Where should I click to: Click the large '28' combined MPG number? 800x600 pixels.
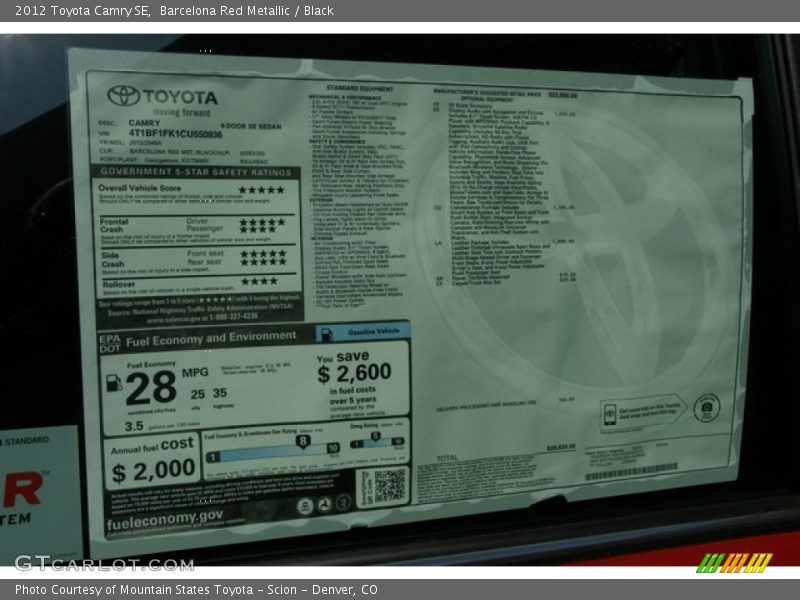pyautogui.click(x=151, y=388)
